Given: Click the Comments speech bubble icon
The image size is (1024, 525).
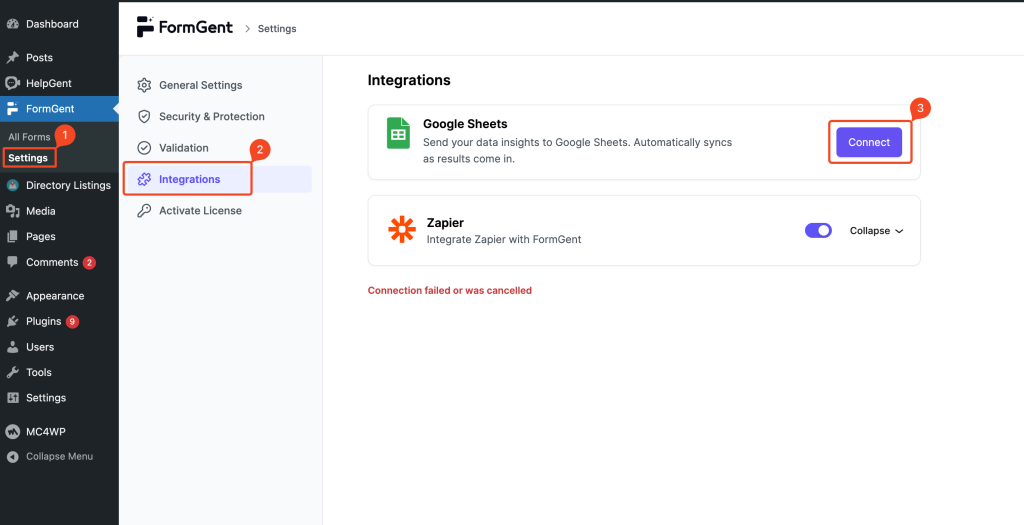Looking at the screenshot, I should pyautogui.click(x=12, y=262).
